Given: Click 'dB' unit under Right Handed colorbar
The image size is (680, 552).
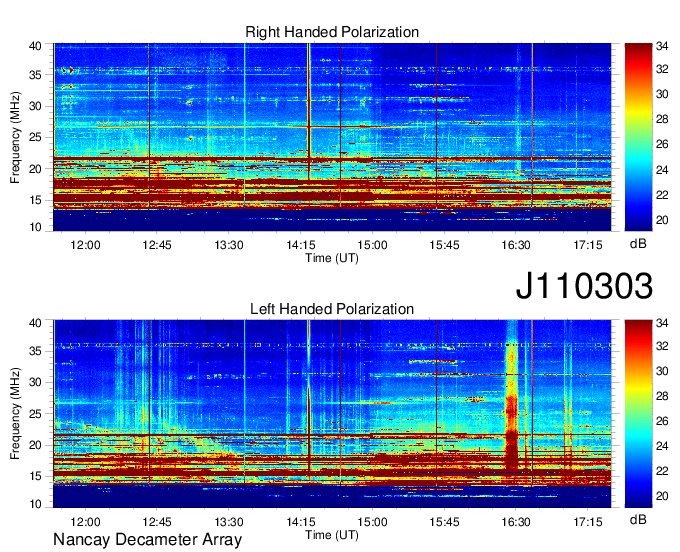Looking at the screenshot, I should pos(638,244).
